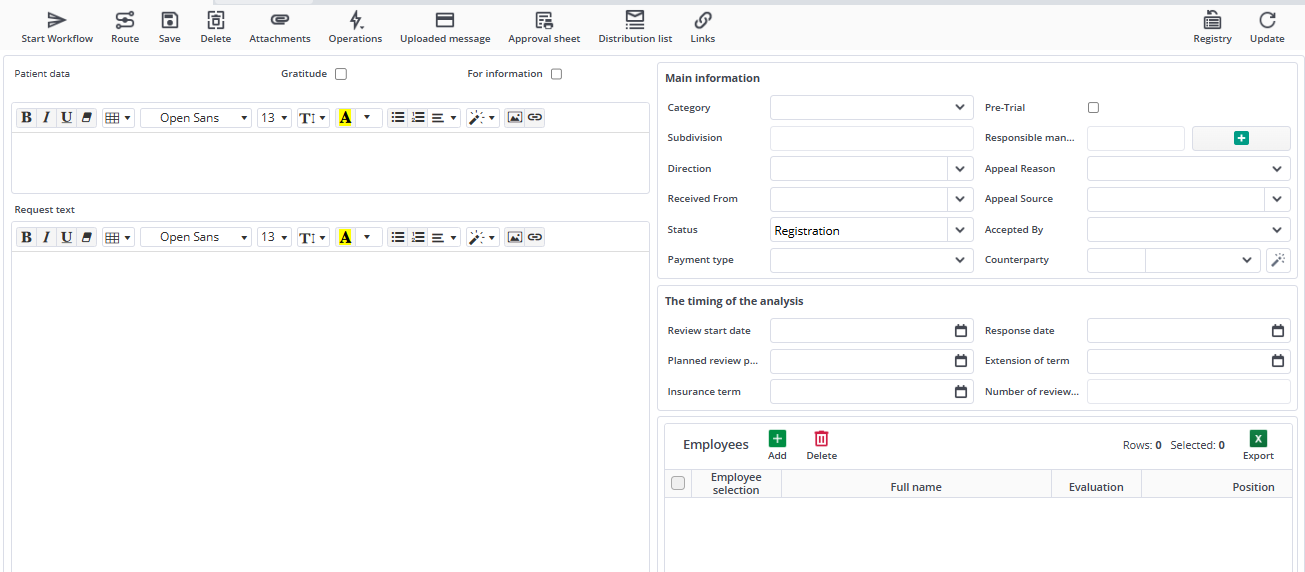Expand the Status dropdown arrow
The height and width of the screenshot is (572, 1305).
(x=960, y=230)
